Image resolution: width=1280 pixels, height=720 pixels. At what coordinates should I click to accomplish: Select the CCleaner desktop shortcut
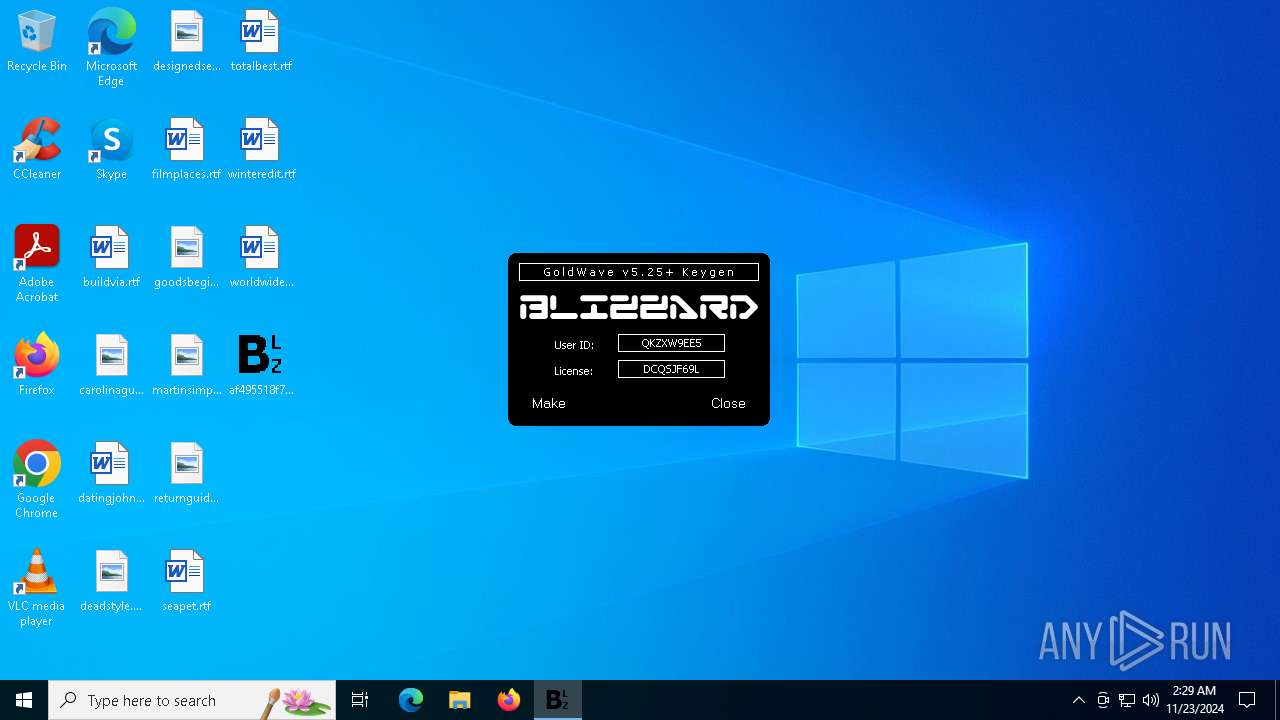pos(37,150)
